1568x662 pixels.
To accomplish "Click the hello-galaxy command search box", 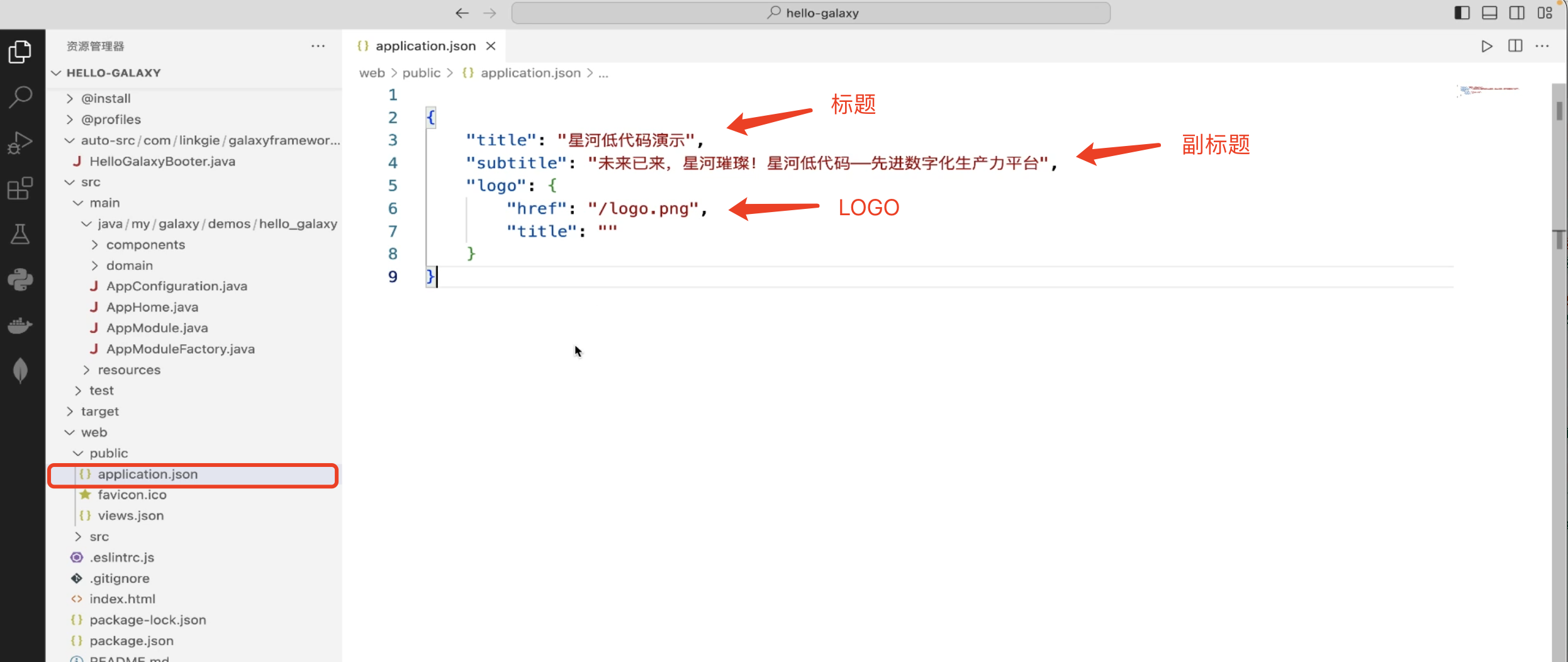I will 810,13.
